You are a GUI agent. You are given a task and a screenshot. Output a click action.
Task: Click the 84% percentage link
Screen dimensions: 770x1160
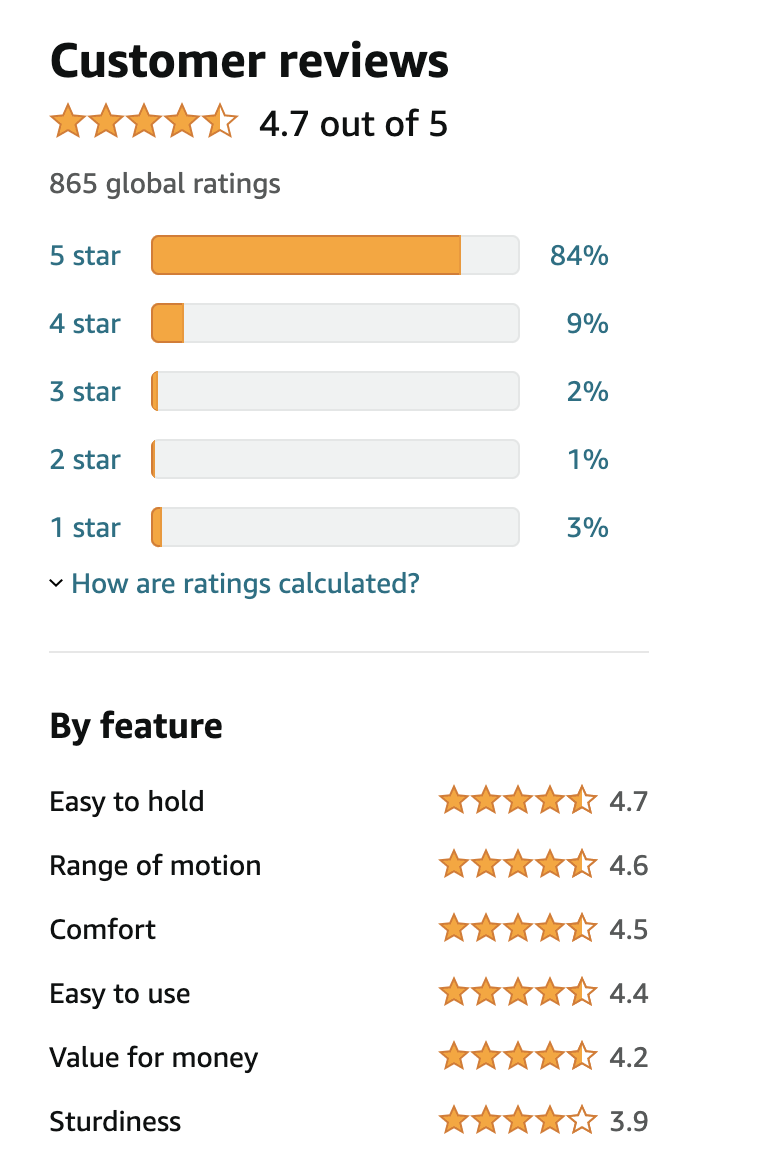[x=579, y=256]
